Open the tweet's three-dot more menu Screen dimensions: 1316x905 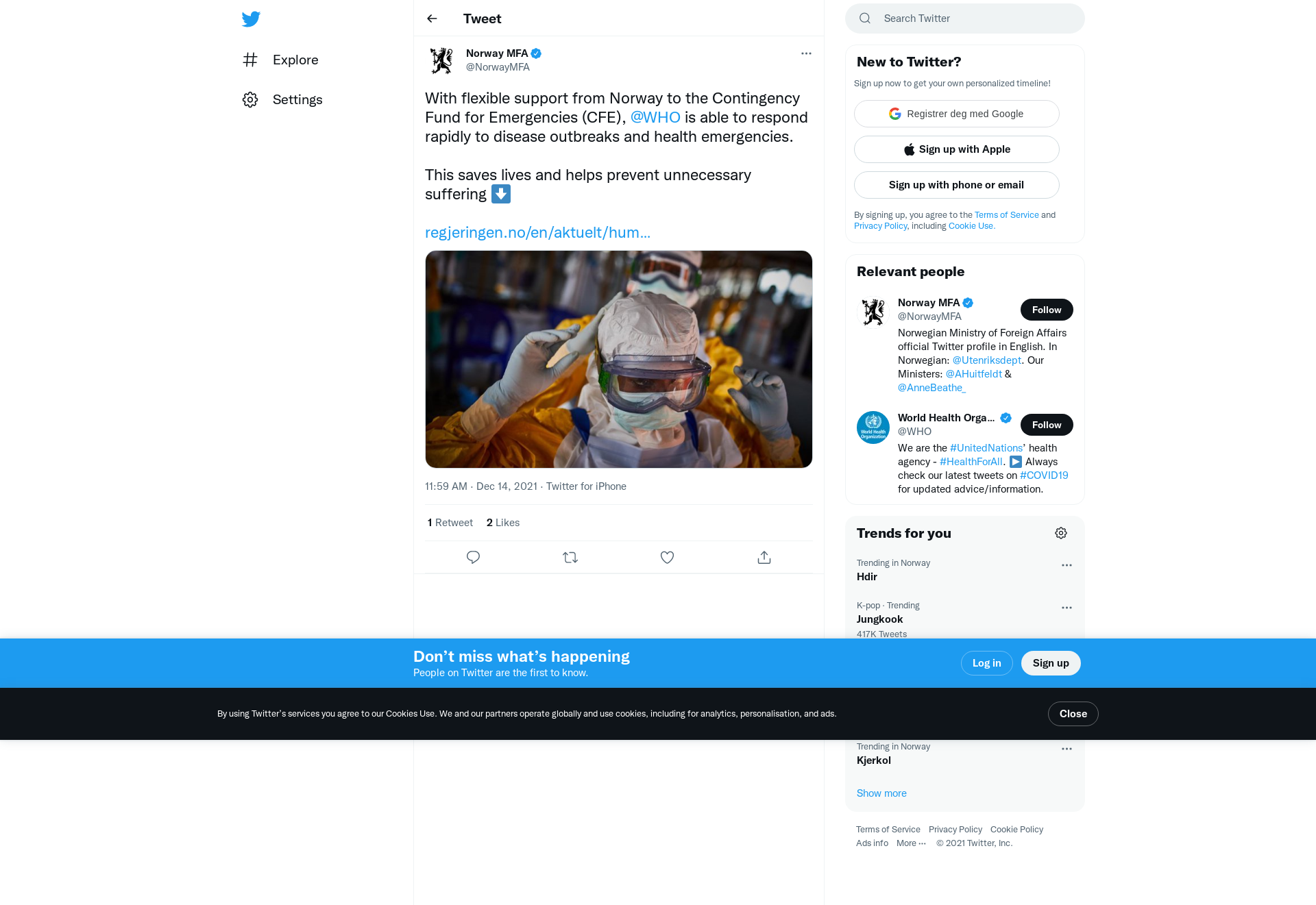point(806,53)
